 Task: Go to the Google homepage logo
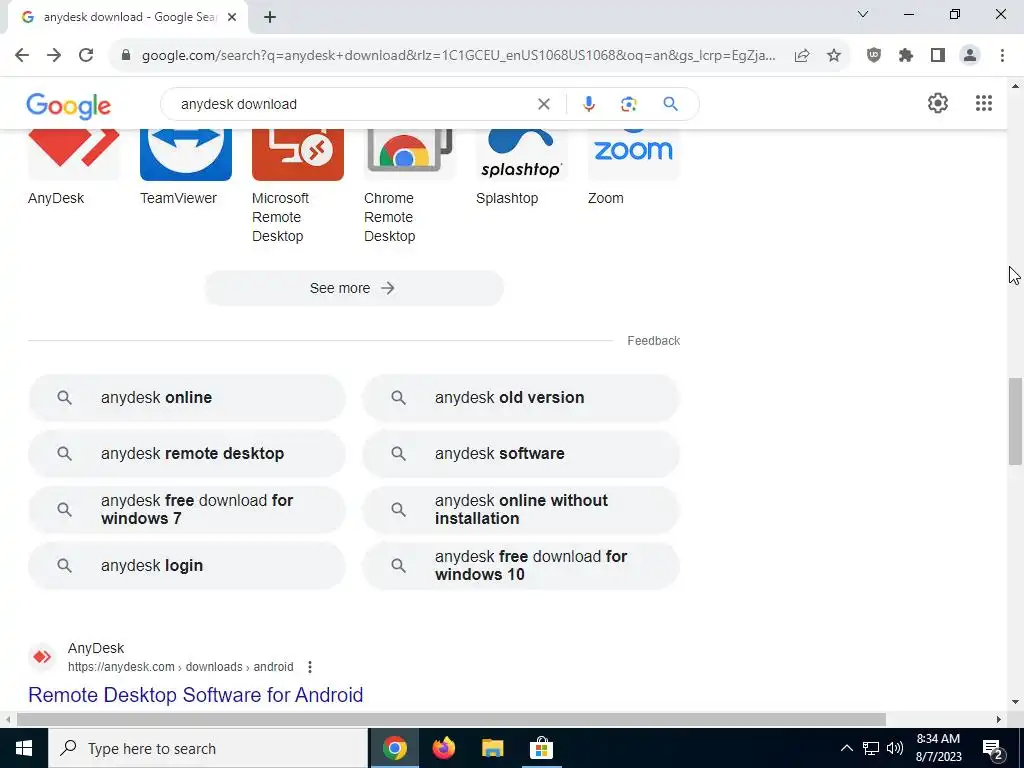[x=69, y=106]
